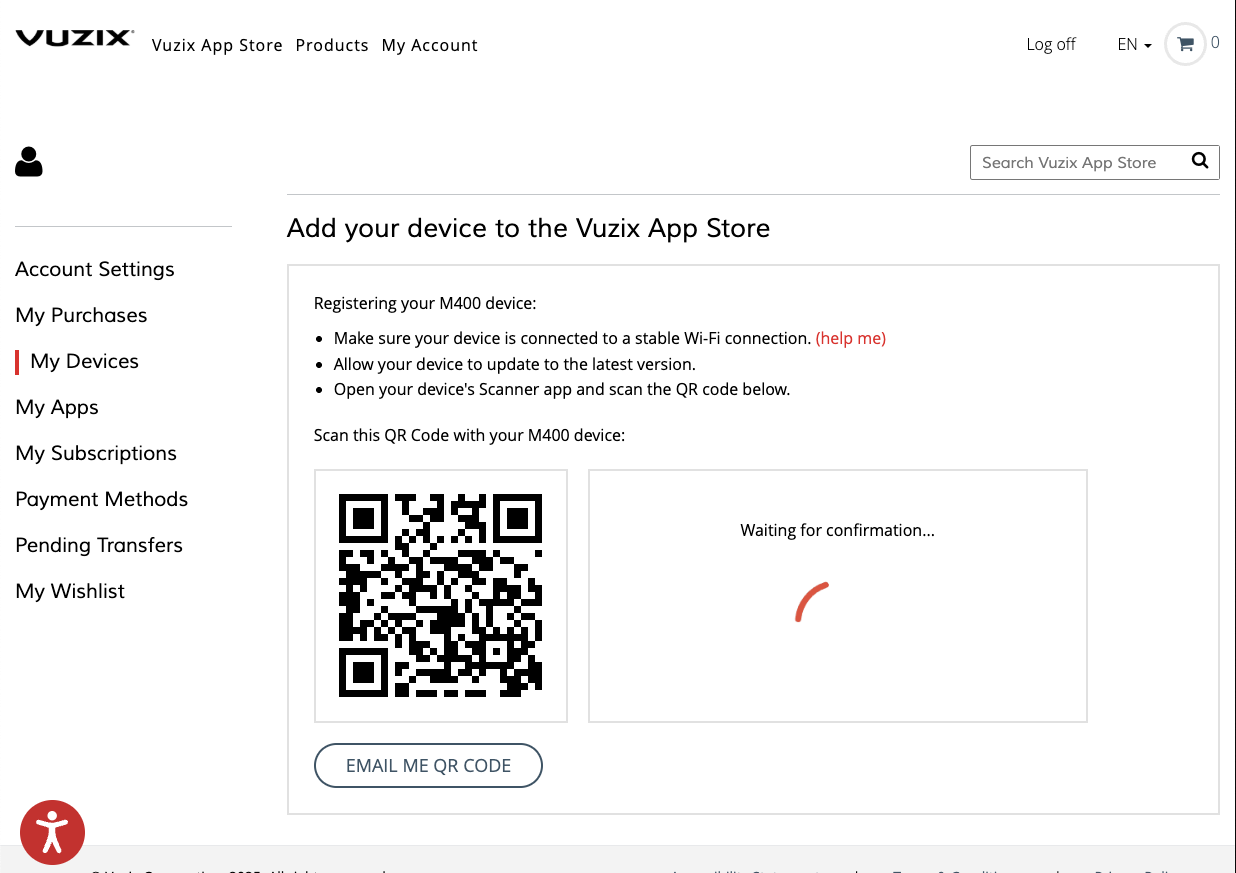View My Purchases
Image resolution: width=1236 pixels, height=873 pixels.
pos(81,315)
